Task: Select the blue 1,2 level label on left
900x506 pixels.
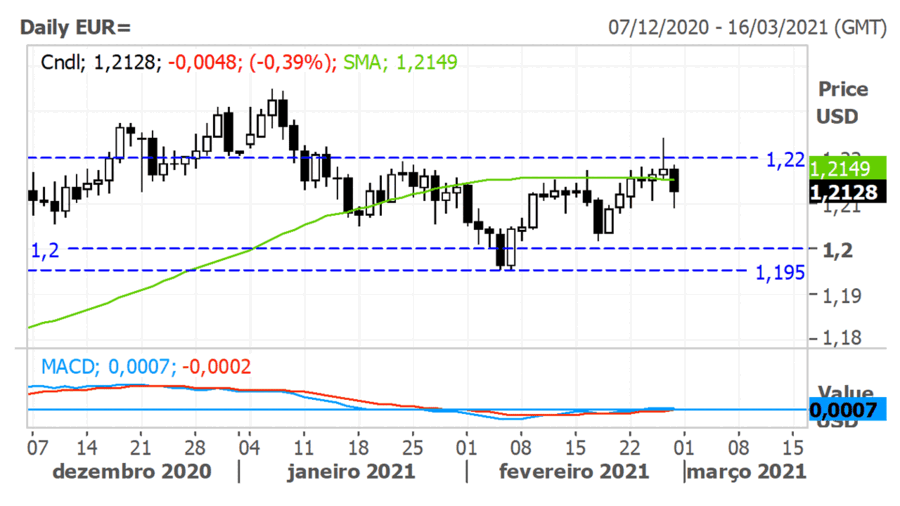Action: click(45, 249)
